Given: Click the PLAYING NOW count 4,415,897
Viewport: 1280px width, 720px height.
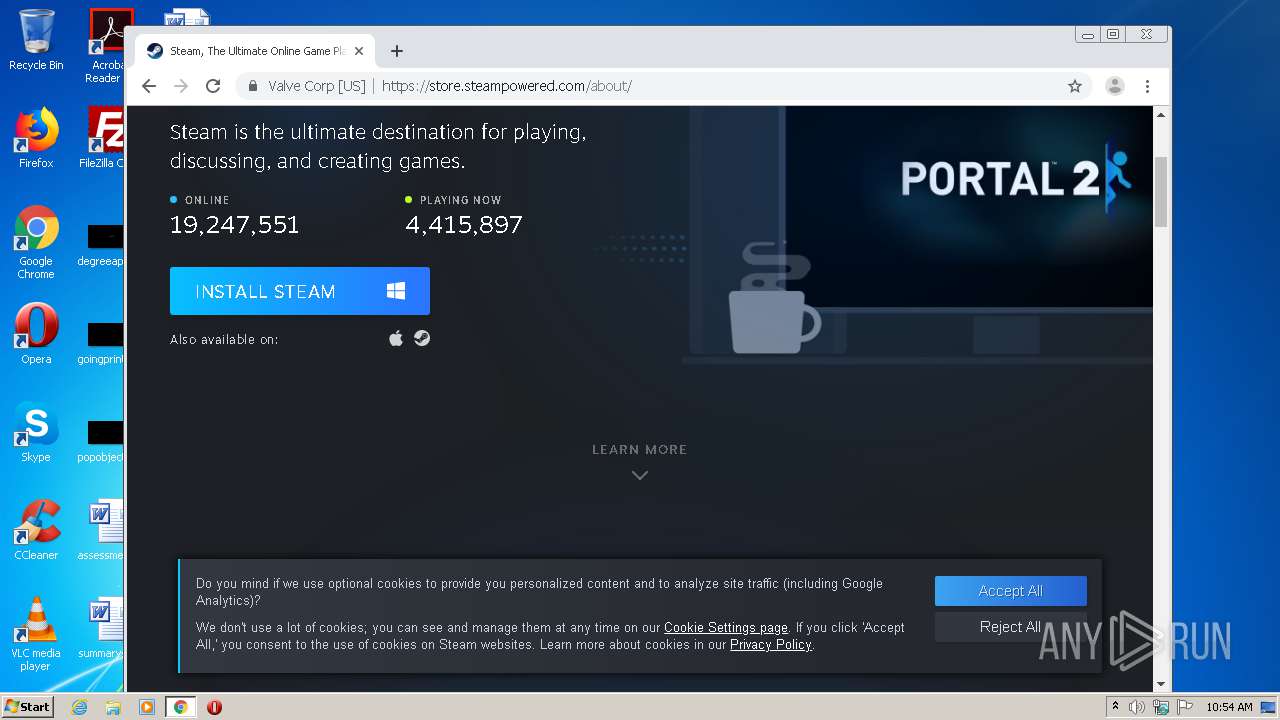Looking at the screenshot, I should point(464,225).
